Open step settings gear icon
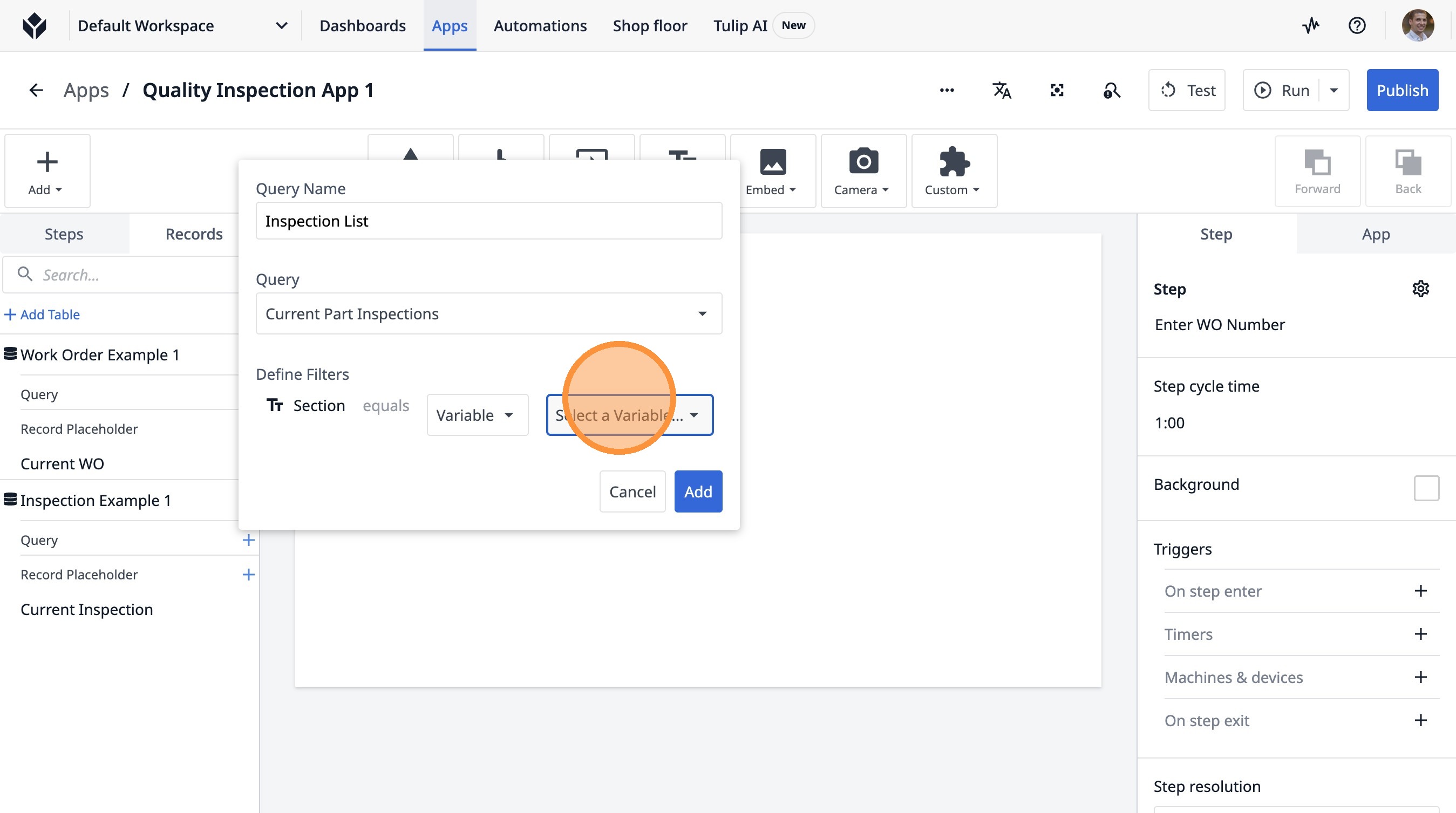Viewport: 1456px width, 813px height. pos(1420,289)
